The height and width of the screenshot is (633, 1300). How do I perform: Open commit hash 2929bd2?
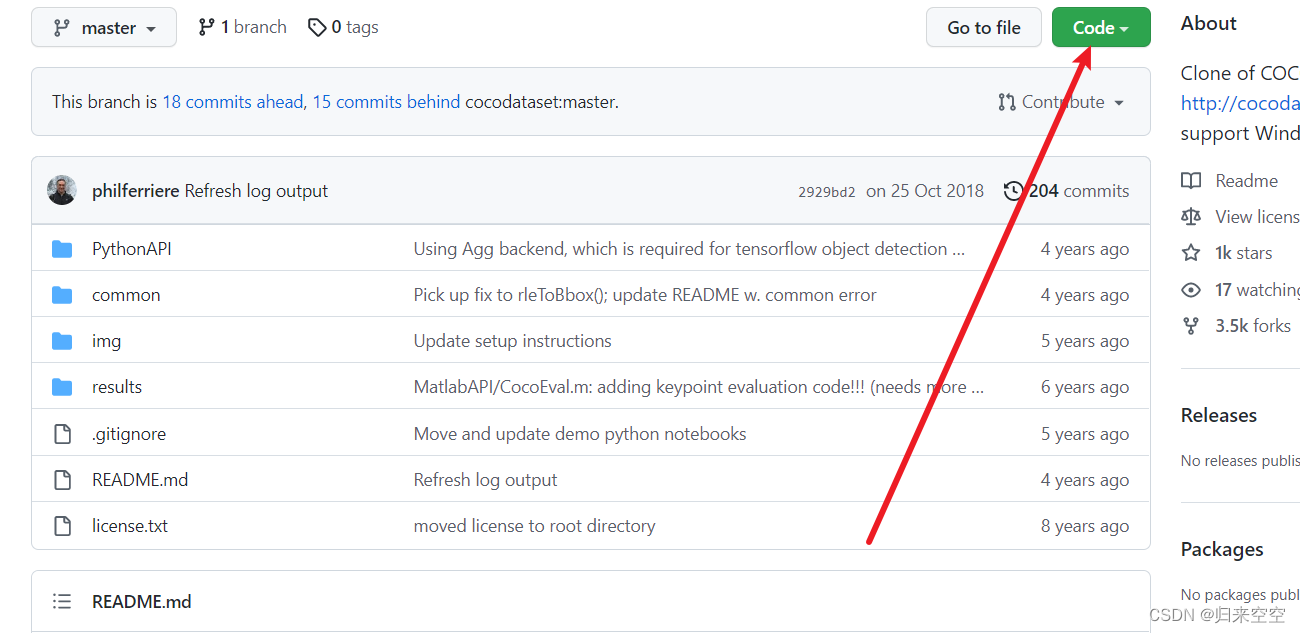(827, 192)
